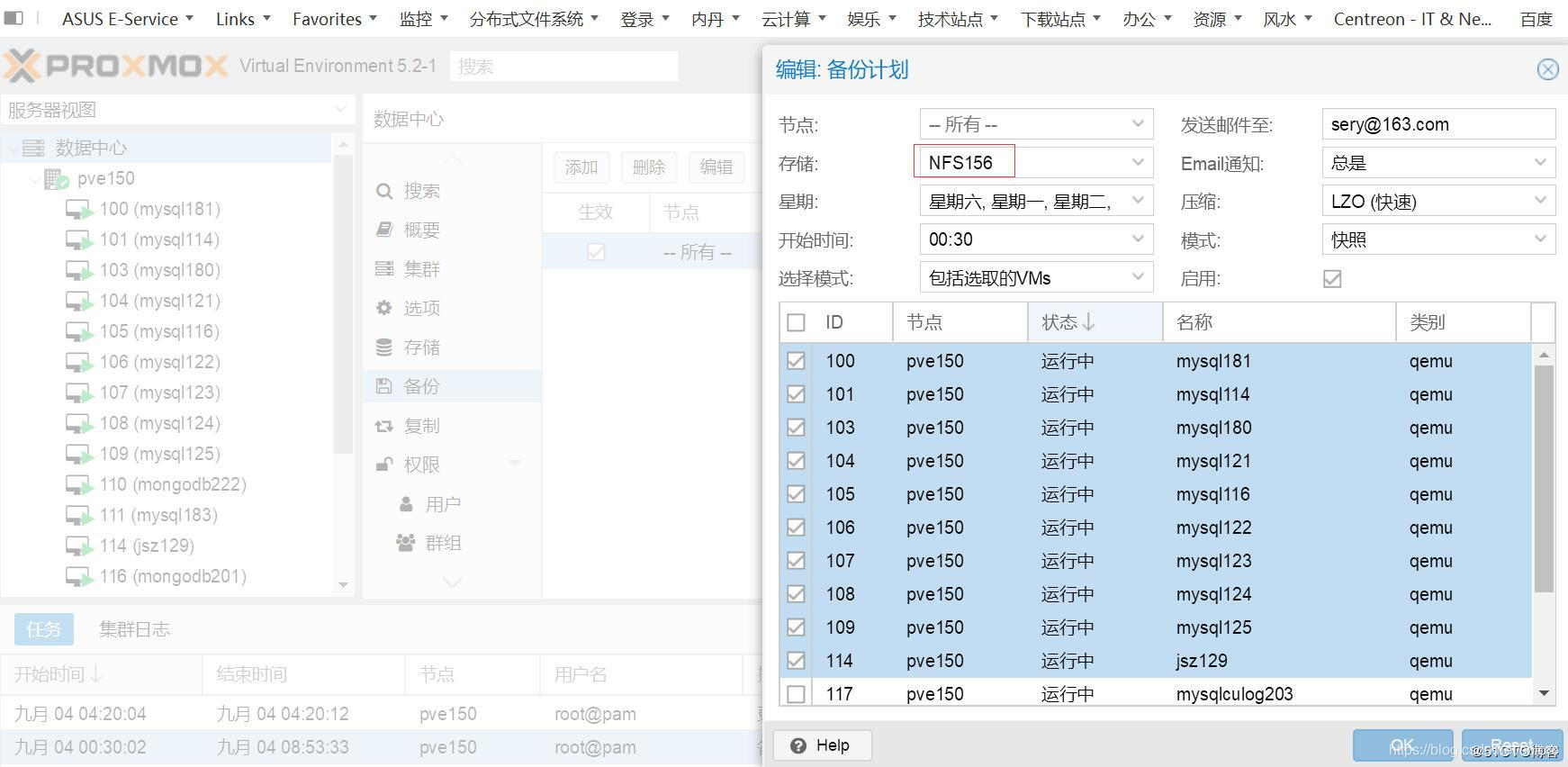Image resolution: width=1568 pixels, height=767 pixels.
Task: Click the Reset button
Action: [1512, 745]
